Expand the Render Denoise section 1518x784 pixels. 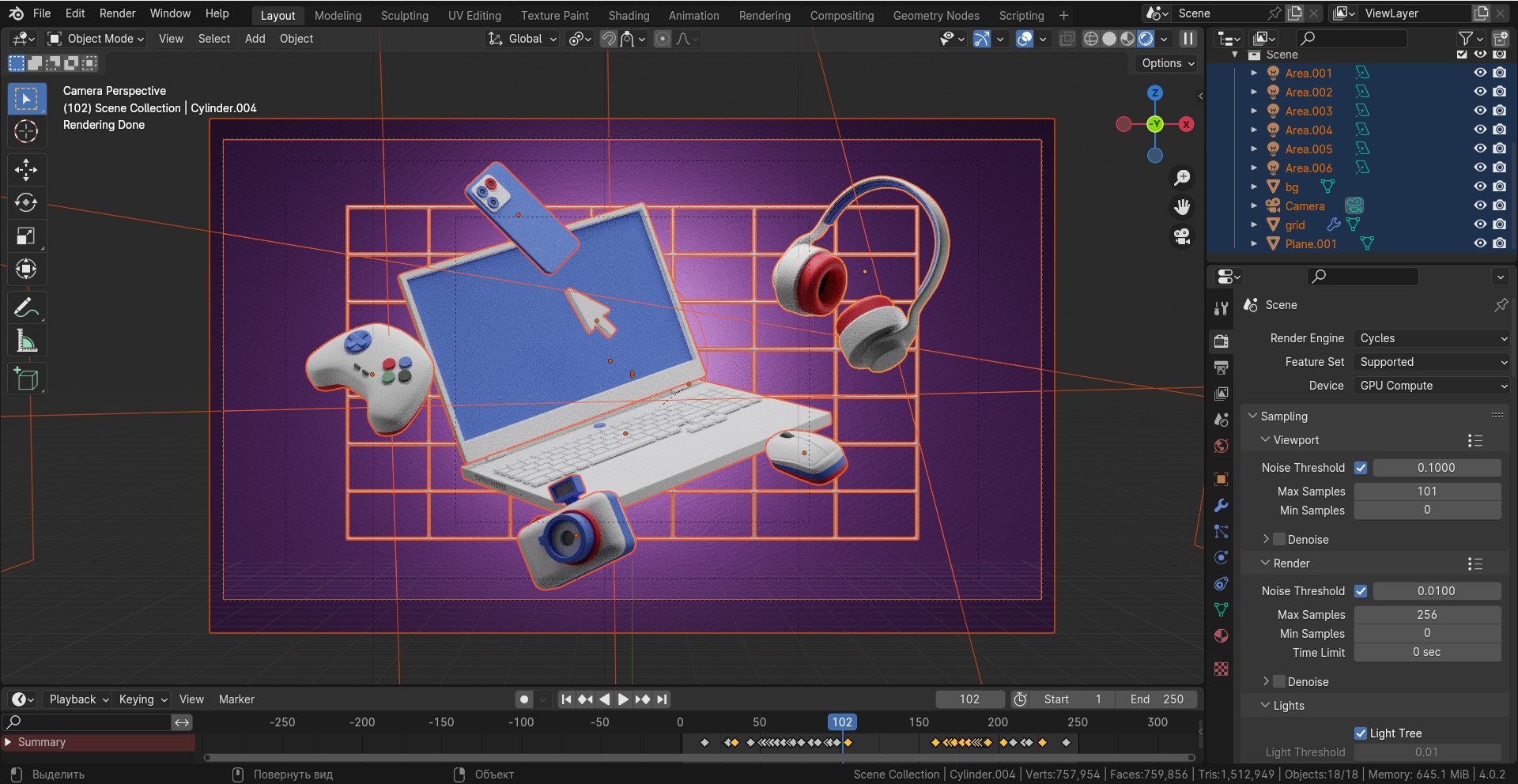[1266, 681]
